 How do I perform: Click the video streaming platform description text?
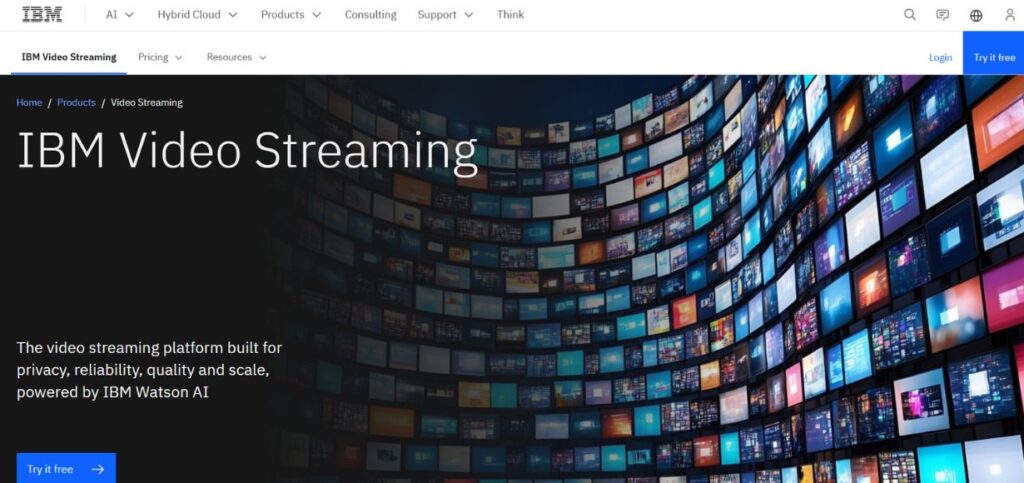[150, 370]
